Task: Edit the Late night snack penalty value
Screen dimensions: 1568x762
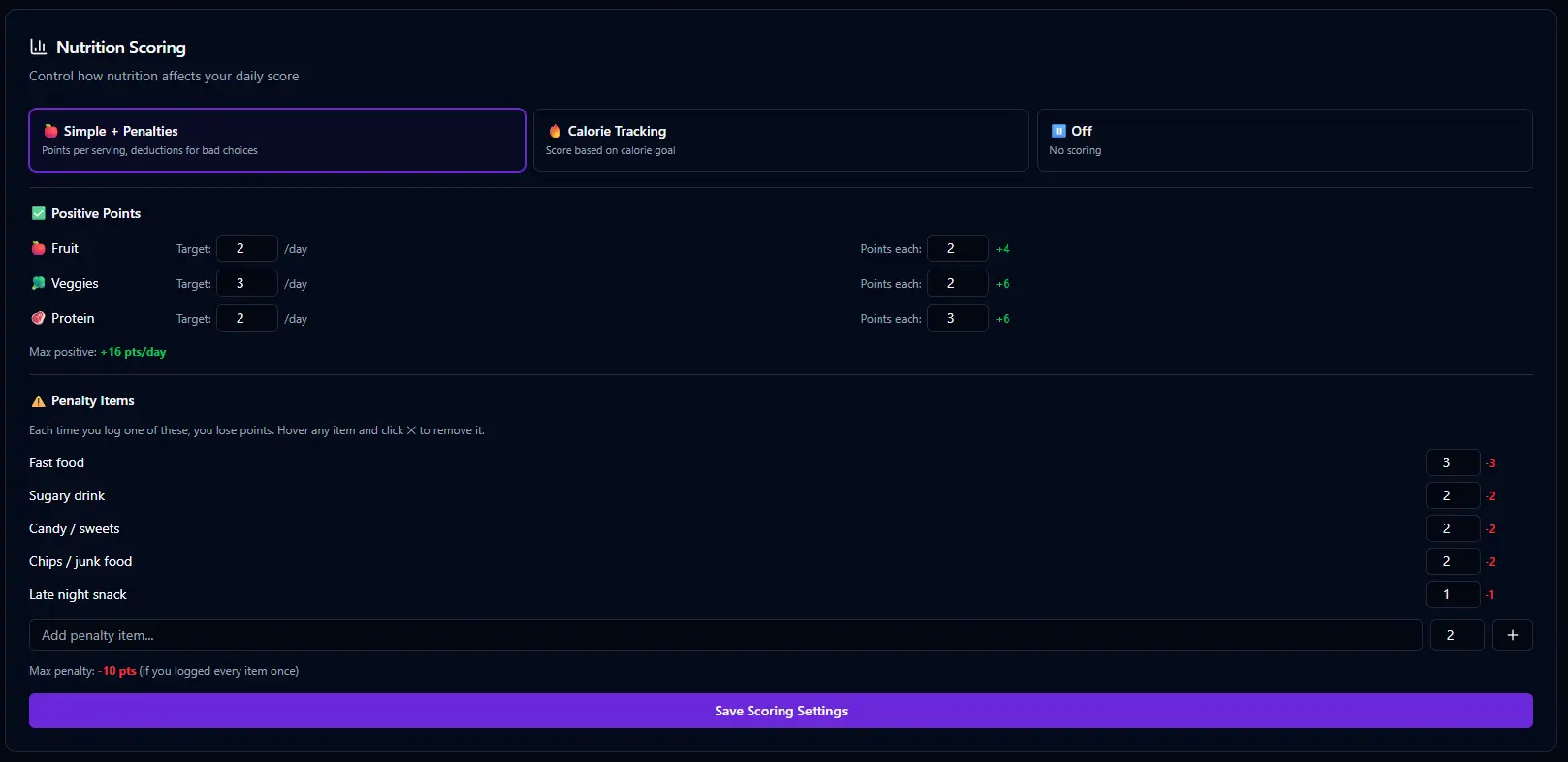Action: 1453,594
